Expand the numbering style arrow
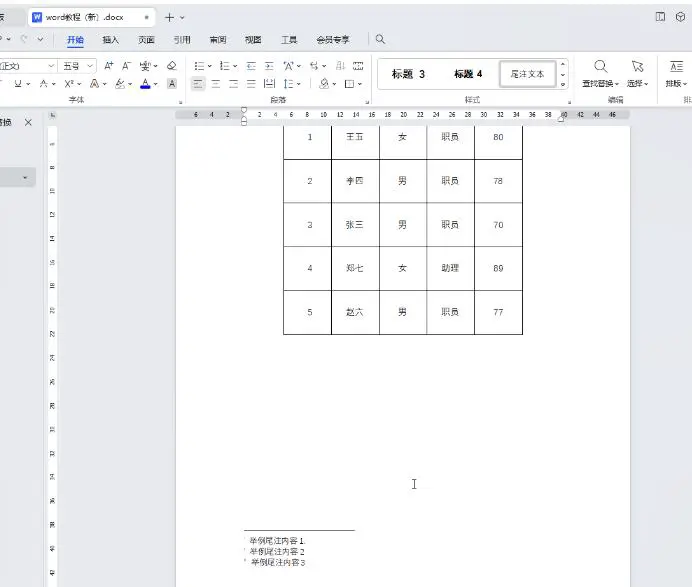 [235, 66]
